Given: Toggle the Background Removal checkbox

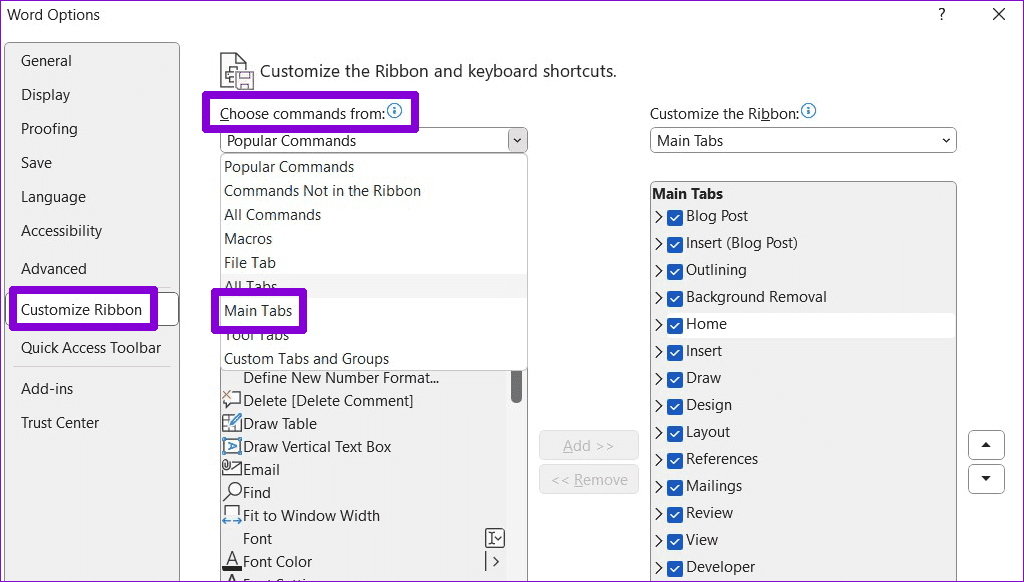Looking at the screenshot, I should click(675, 298).
